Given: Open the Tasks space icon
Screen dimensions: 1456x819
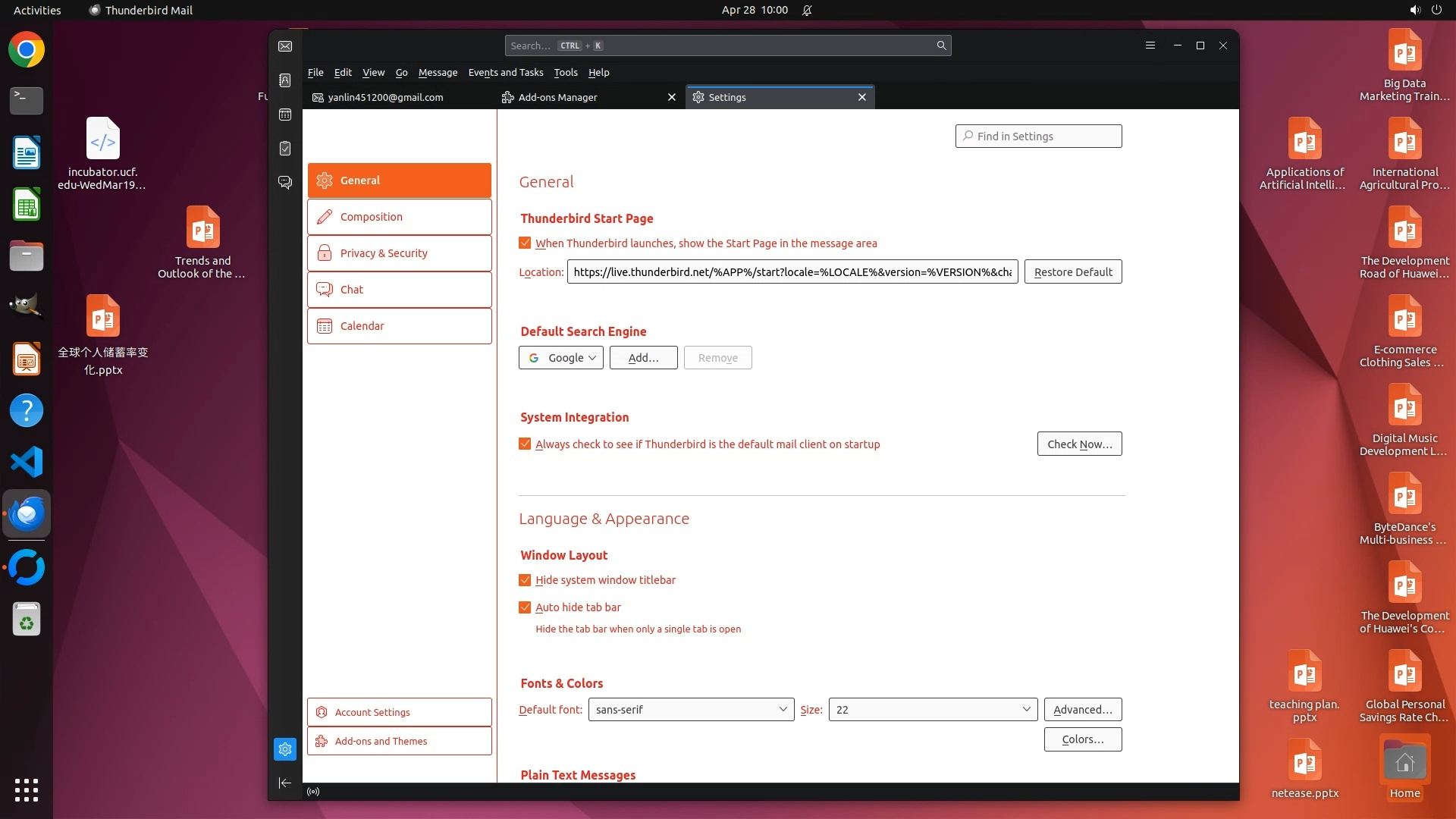Looking at the screenshot, I should [285, 149].
